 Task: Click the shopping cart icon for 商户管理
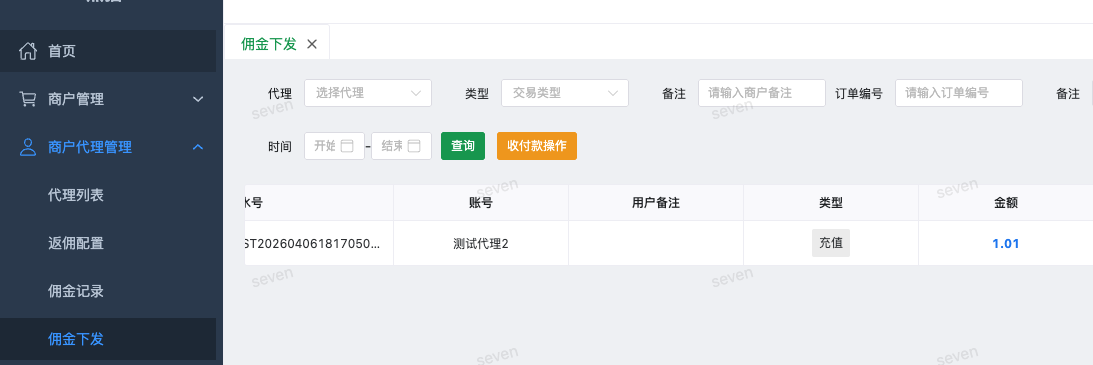28,99
